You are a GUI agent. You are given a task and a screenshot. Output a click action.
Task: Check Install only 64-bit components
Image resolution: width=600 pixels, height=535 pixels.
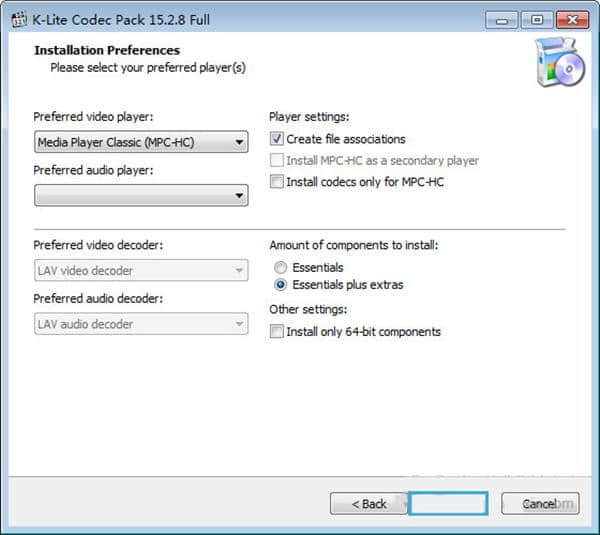tap(278, 332)
